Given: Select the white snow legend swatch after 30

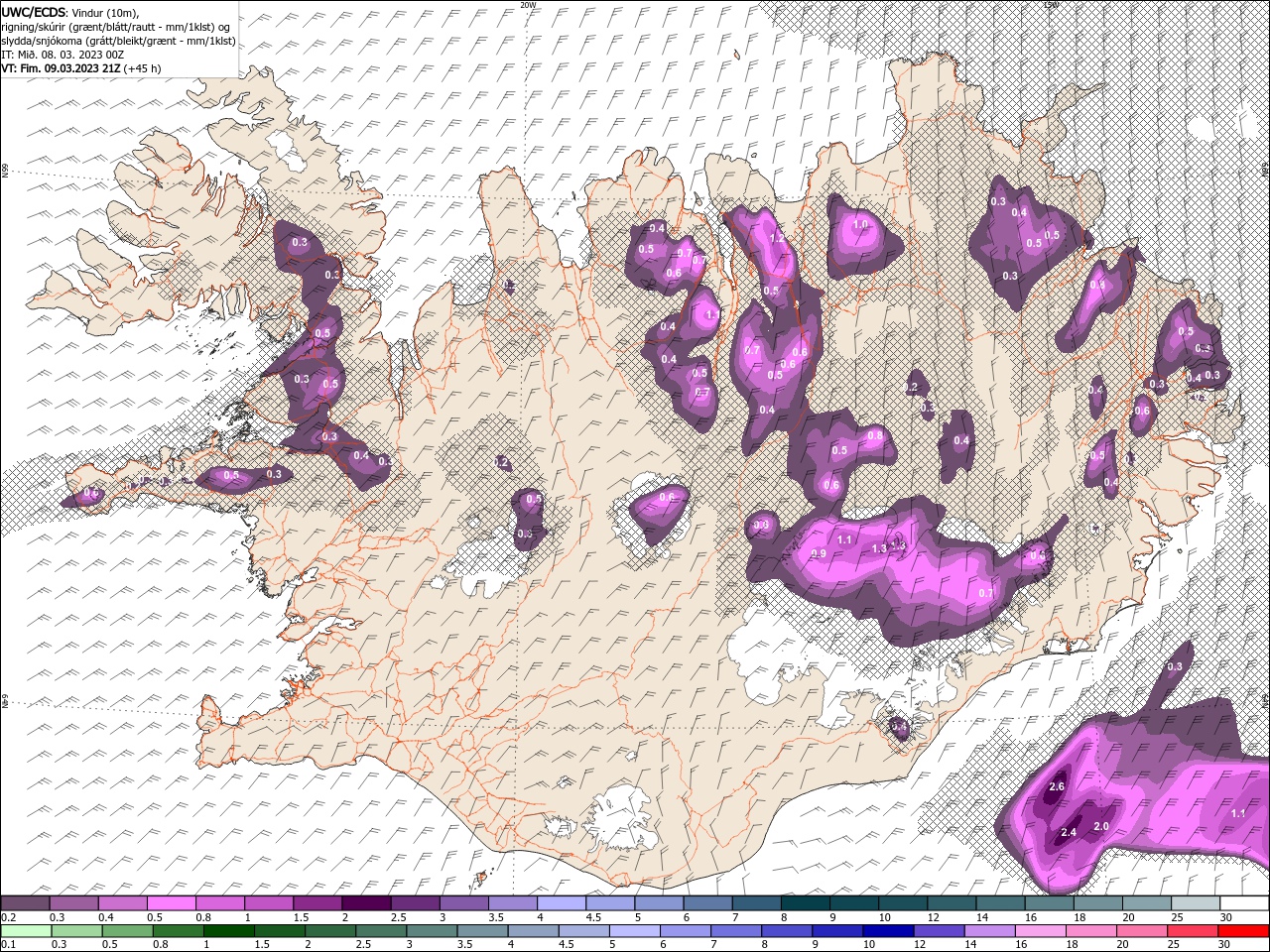Looking at the screenshot, I should (1243, 903).
